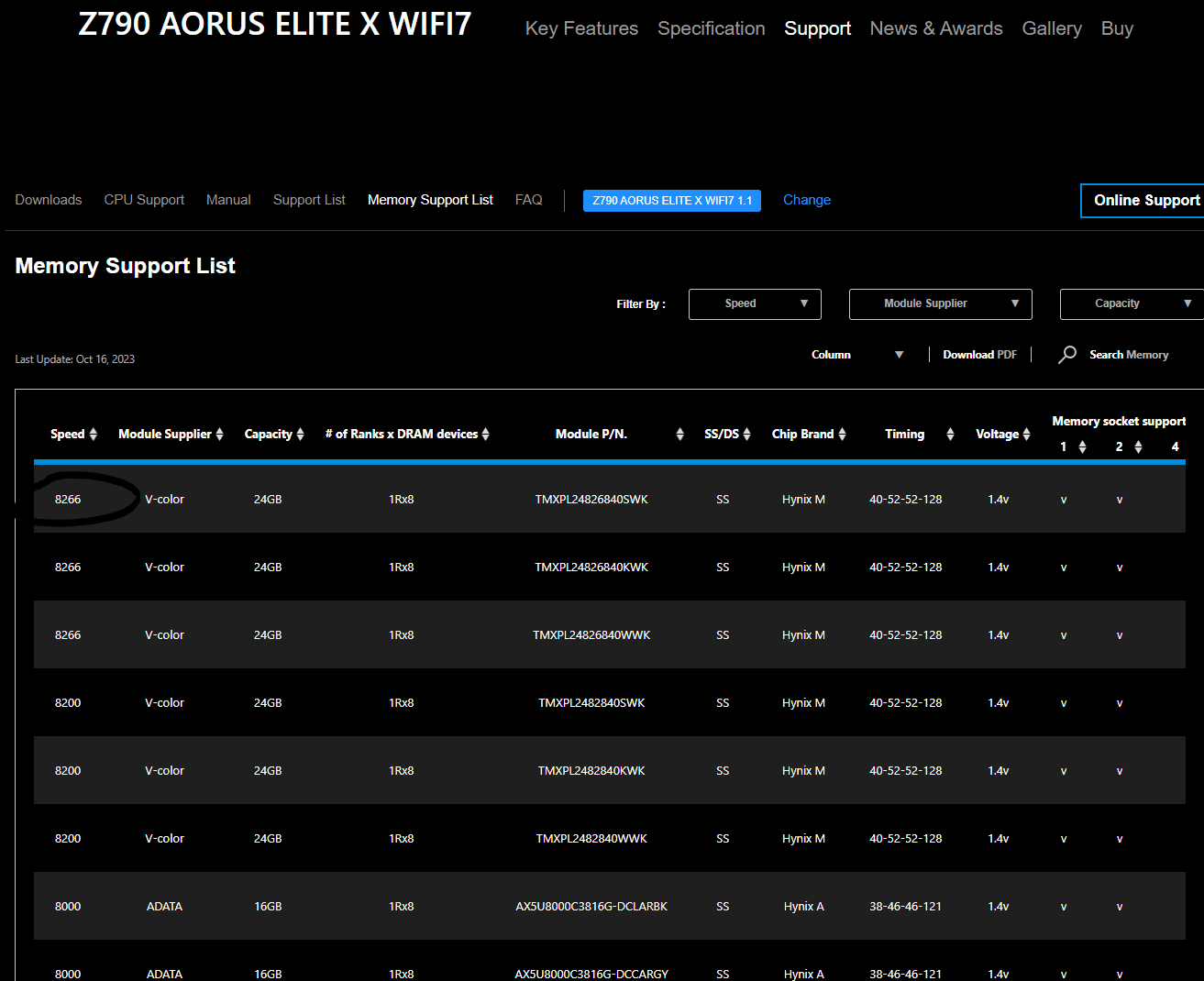The height and width of the screenshot is (981, 1204).
Task: Click the Search Memory text
Action: point(1129,355)
